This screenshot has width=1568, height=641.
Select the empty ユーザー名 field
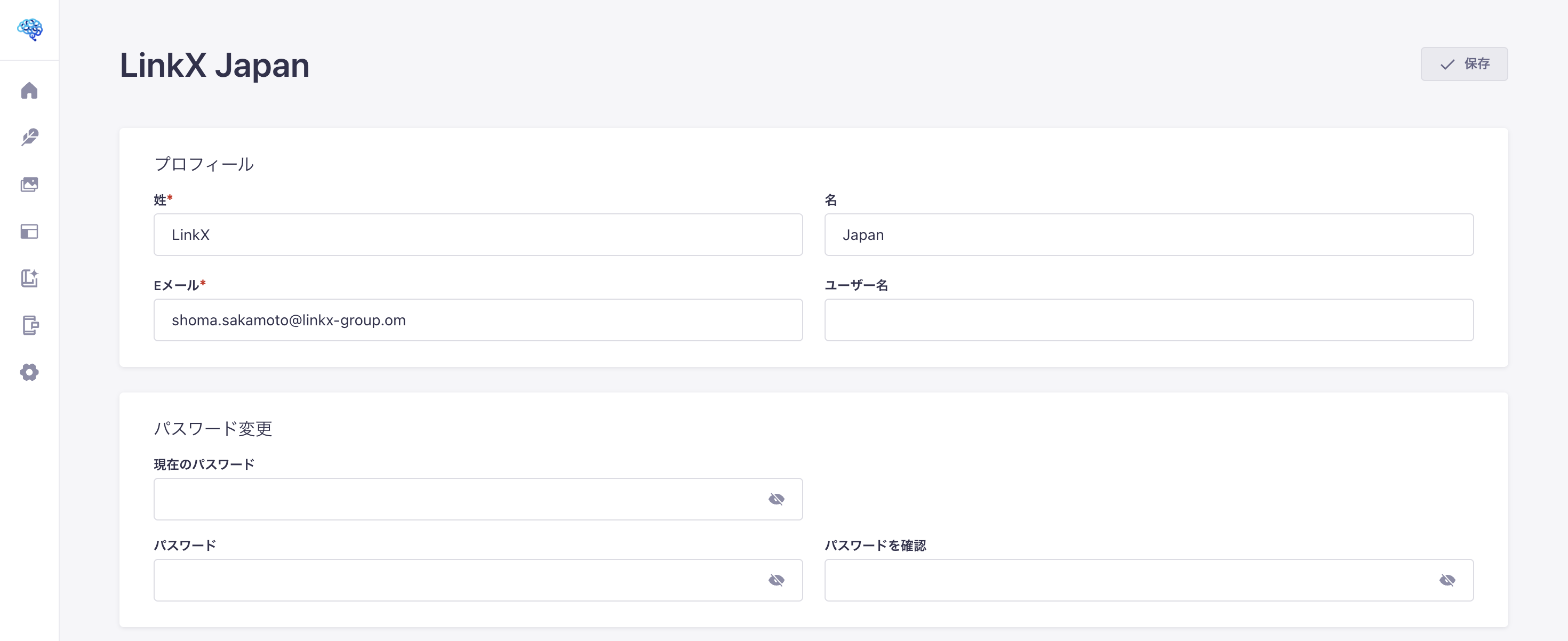tap(1148, 320)
